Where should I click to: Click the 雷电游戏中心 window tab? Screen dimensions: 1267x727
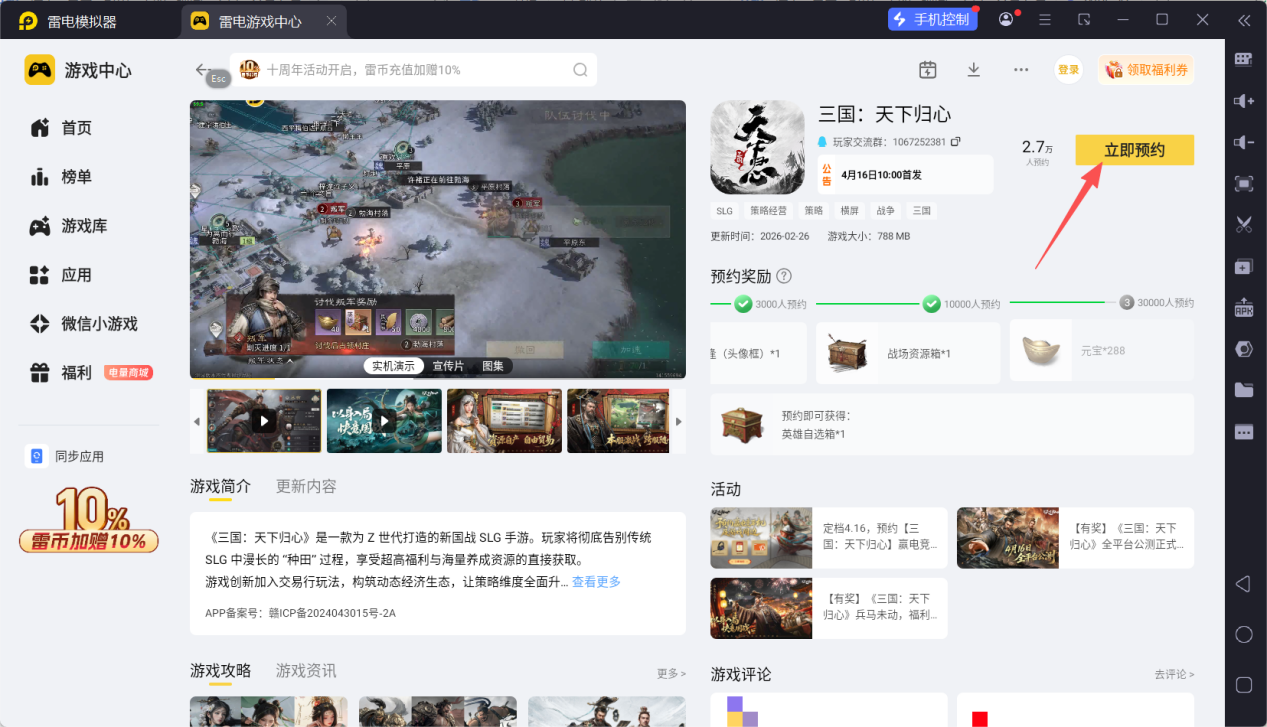[264, 21]
